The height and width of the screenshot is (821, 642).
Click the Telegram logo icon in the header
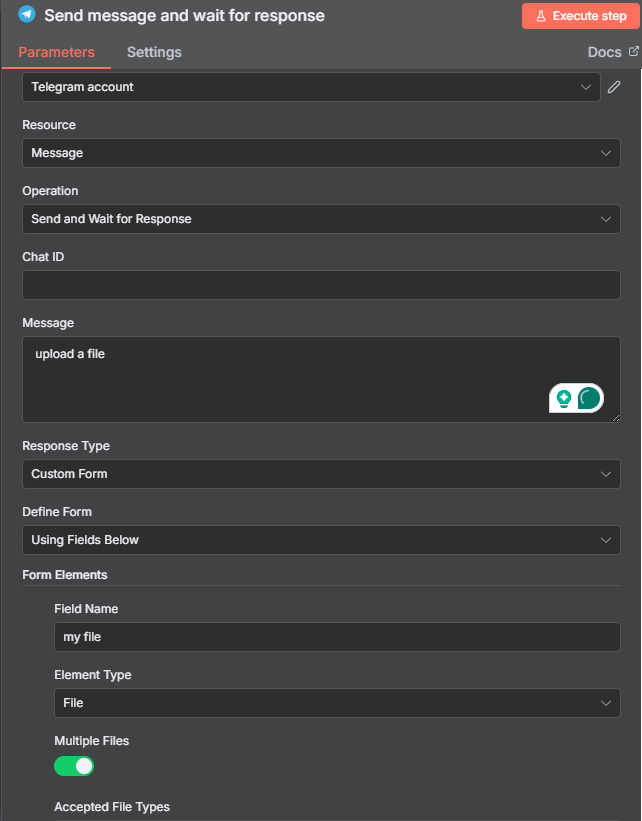pos(27,15)
